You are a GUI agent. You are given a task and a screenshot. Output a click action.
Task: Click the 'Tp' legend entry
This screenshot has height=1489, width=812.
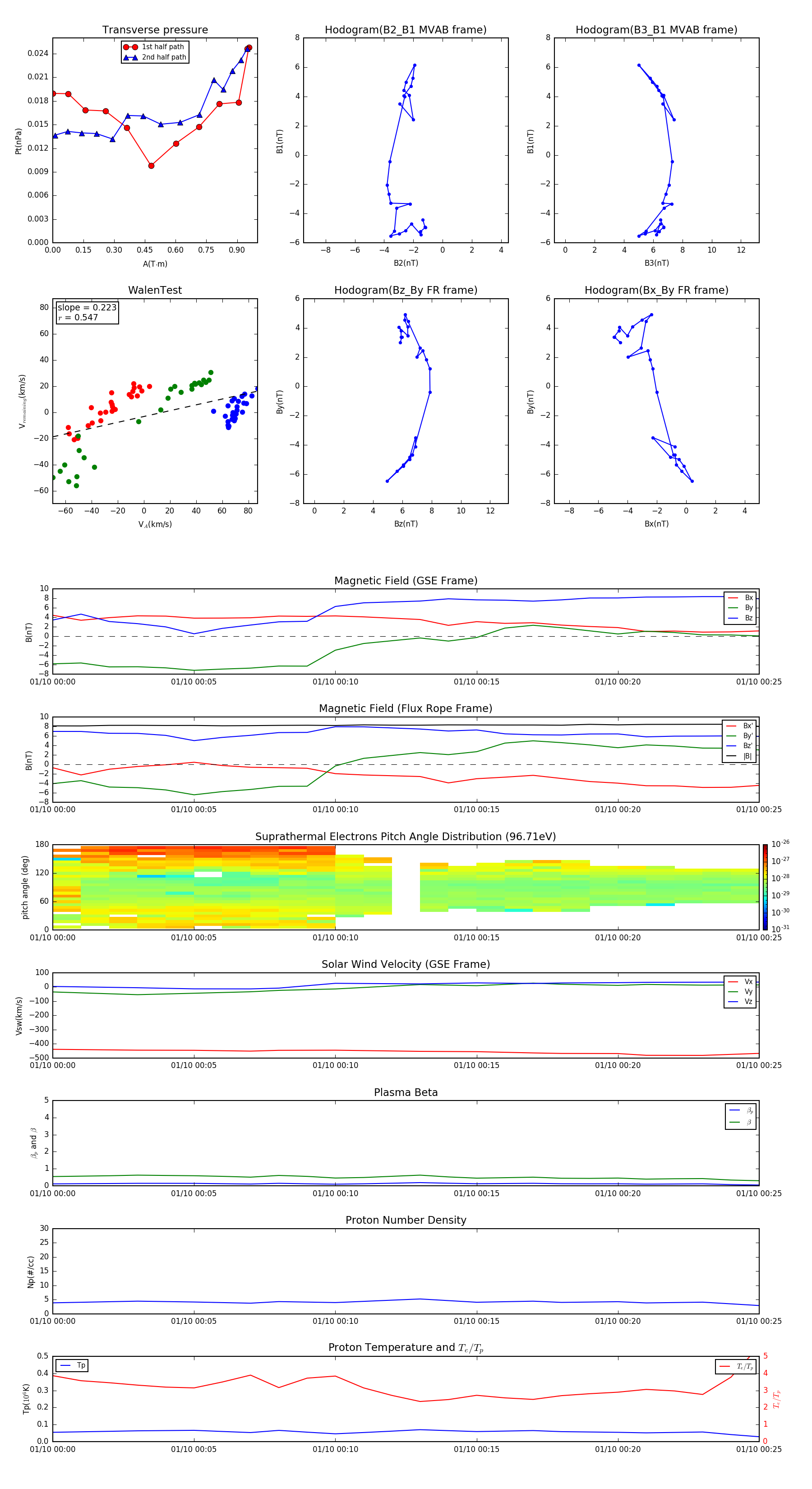pos(72,1365)
